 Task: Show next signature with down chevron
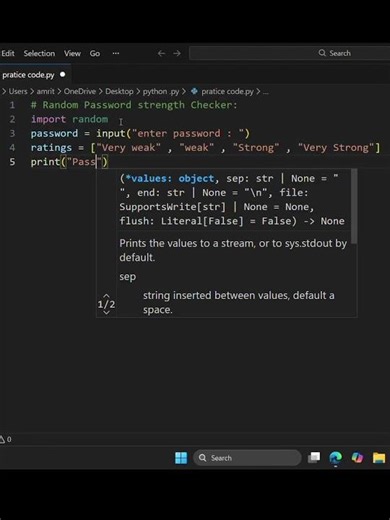pyautogui.click(x=106, y=312)
